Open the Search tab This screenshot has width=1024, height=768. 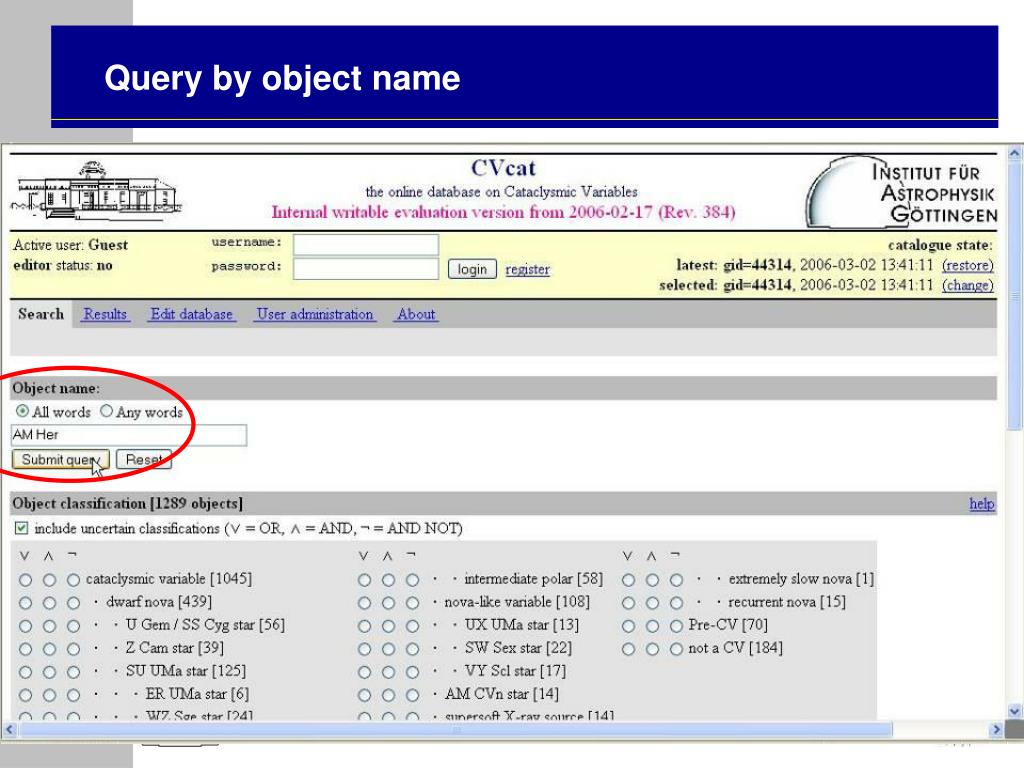tap(41, 314)
